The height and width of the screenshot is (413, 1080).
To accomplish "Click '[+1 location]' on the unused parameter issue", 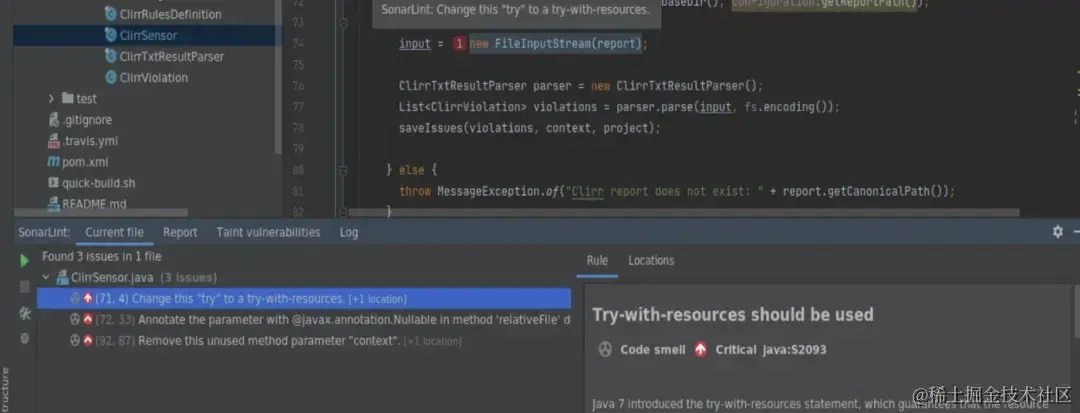I will (x=432, y=341).
